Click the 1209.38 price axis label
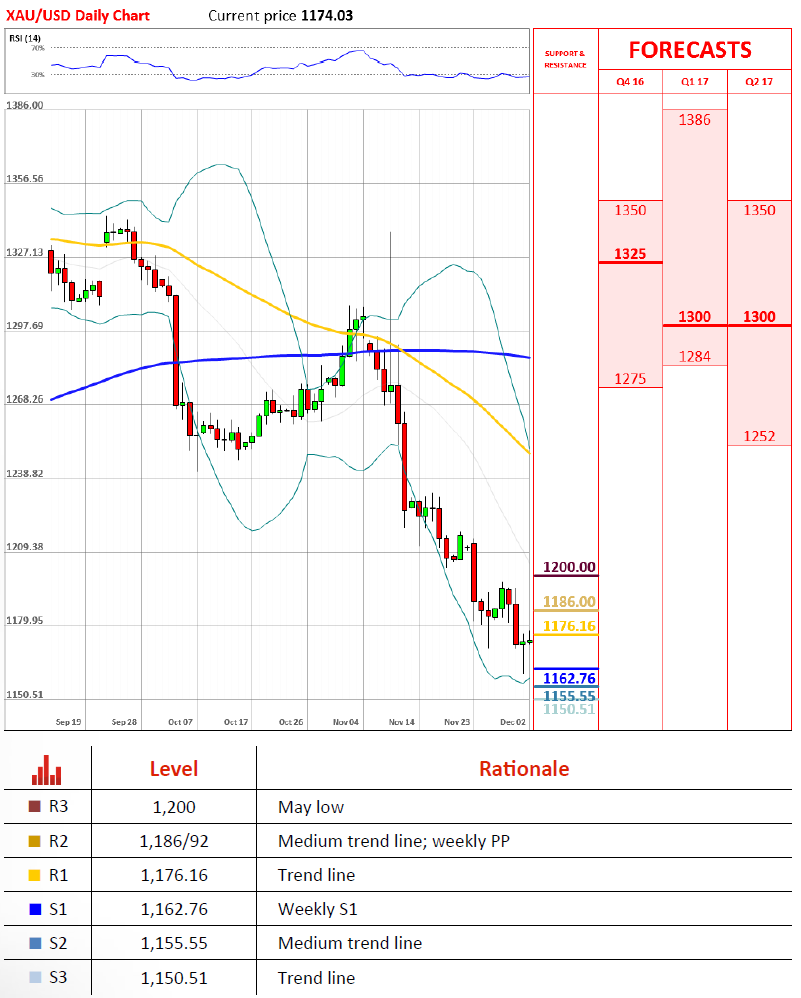The width and height of the screenshot is (801, 998). 25,547
